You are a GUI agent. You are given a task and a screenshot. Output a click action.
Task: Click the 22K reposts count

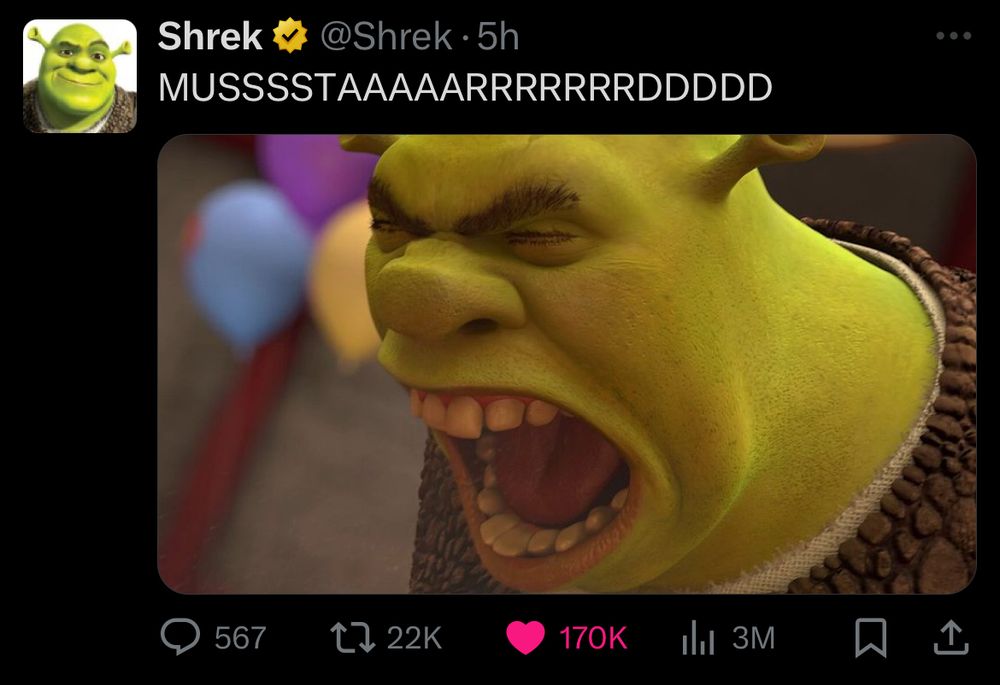414,638
